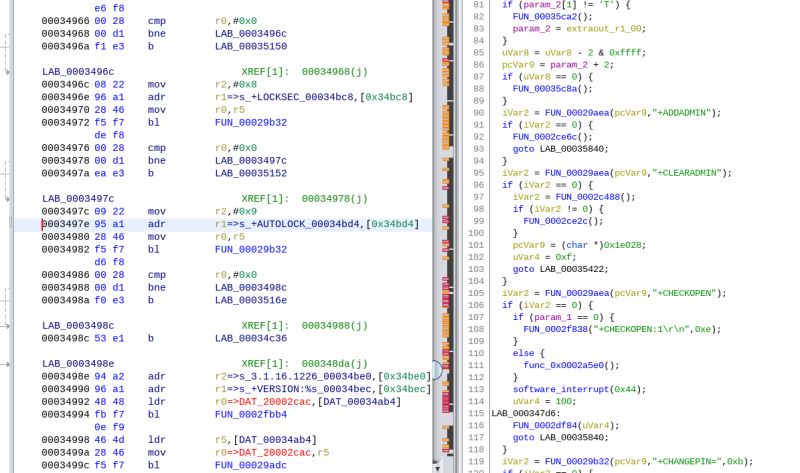This screenshot has width=800, height=473.
Task: Click func_0x0002a5e0 call on line 111
Action: (x=565, y=365)
